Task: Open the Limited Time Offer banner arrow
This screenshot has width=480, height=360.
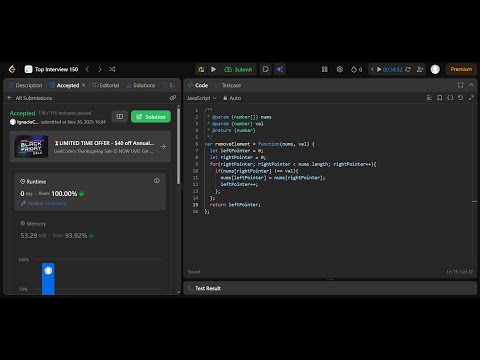Action: click(163, 146)
